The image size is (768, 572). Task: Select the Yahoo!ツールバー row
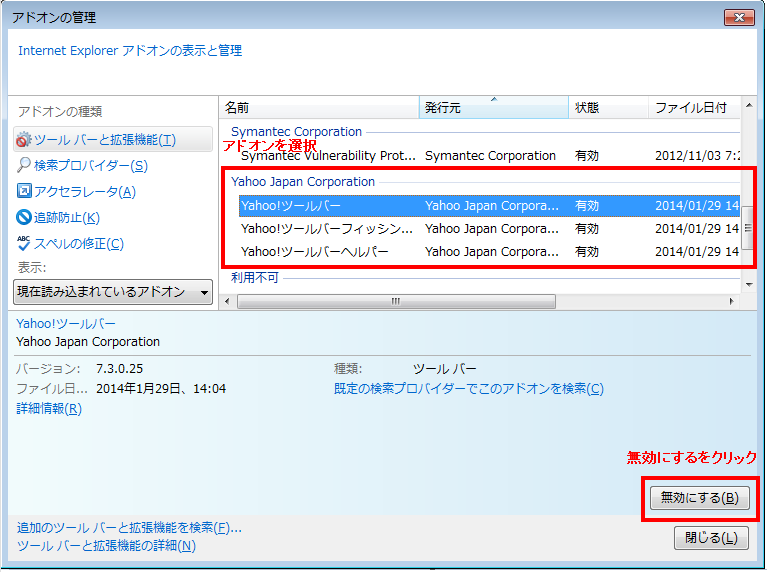pos(489,206)
